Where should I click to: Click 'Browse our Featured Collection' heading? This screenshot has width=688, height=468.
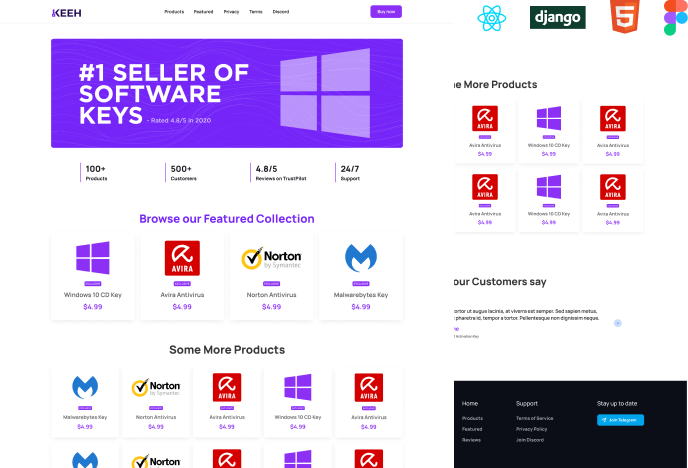click(x=227, y=218)
